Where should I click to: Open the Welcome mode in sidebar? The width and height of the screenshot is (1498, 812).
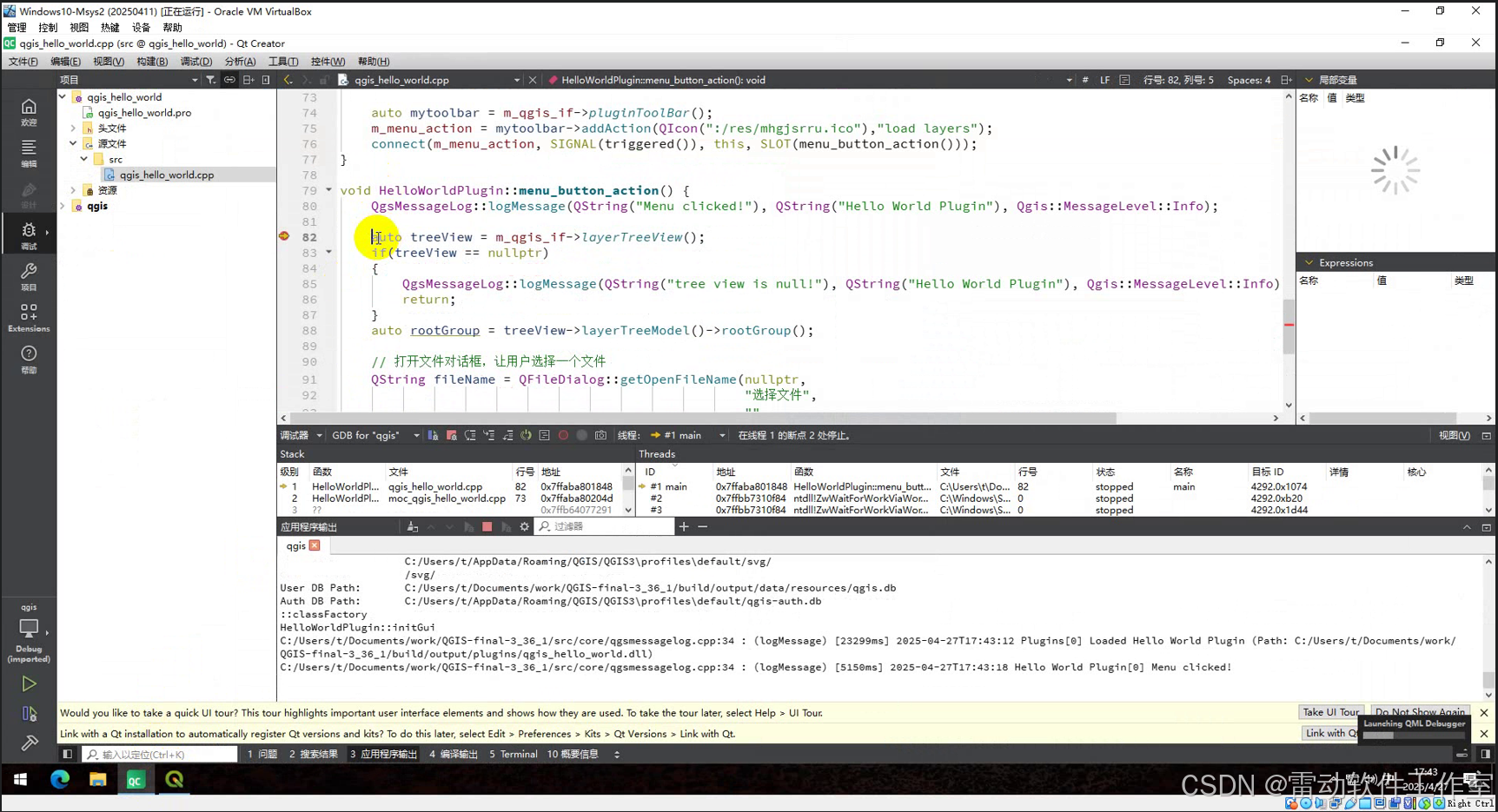(29, 111)
